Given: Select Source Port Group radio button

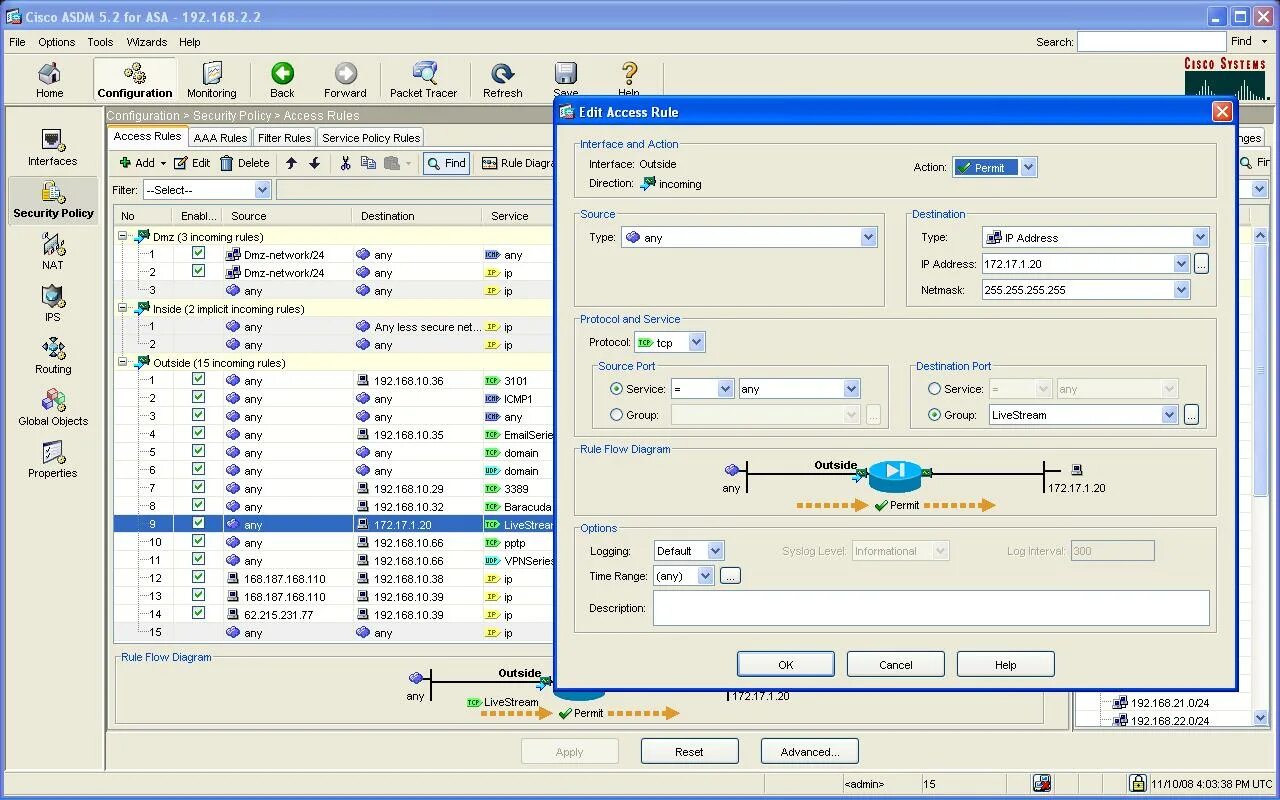Looking at the screenshot, I should 616,415.
